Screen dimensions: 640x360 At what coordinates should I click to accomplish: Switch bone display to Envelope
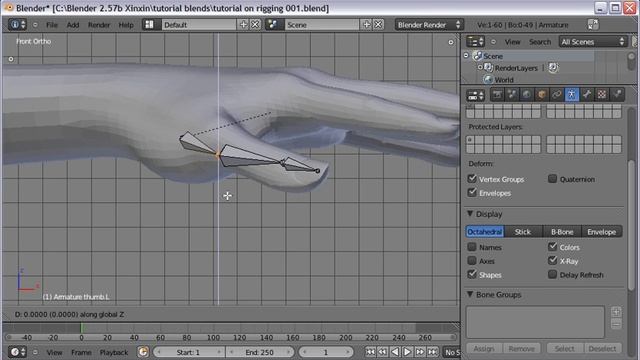[602, 231]
